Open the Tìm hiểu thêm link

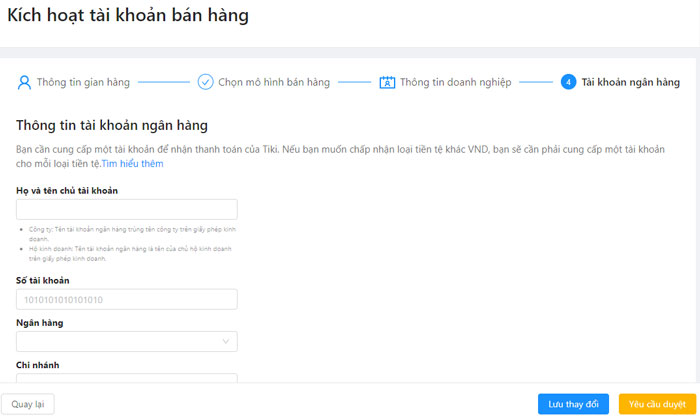(132, 163)
